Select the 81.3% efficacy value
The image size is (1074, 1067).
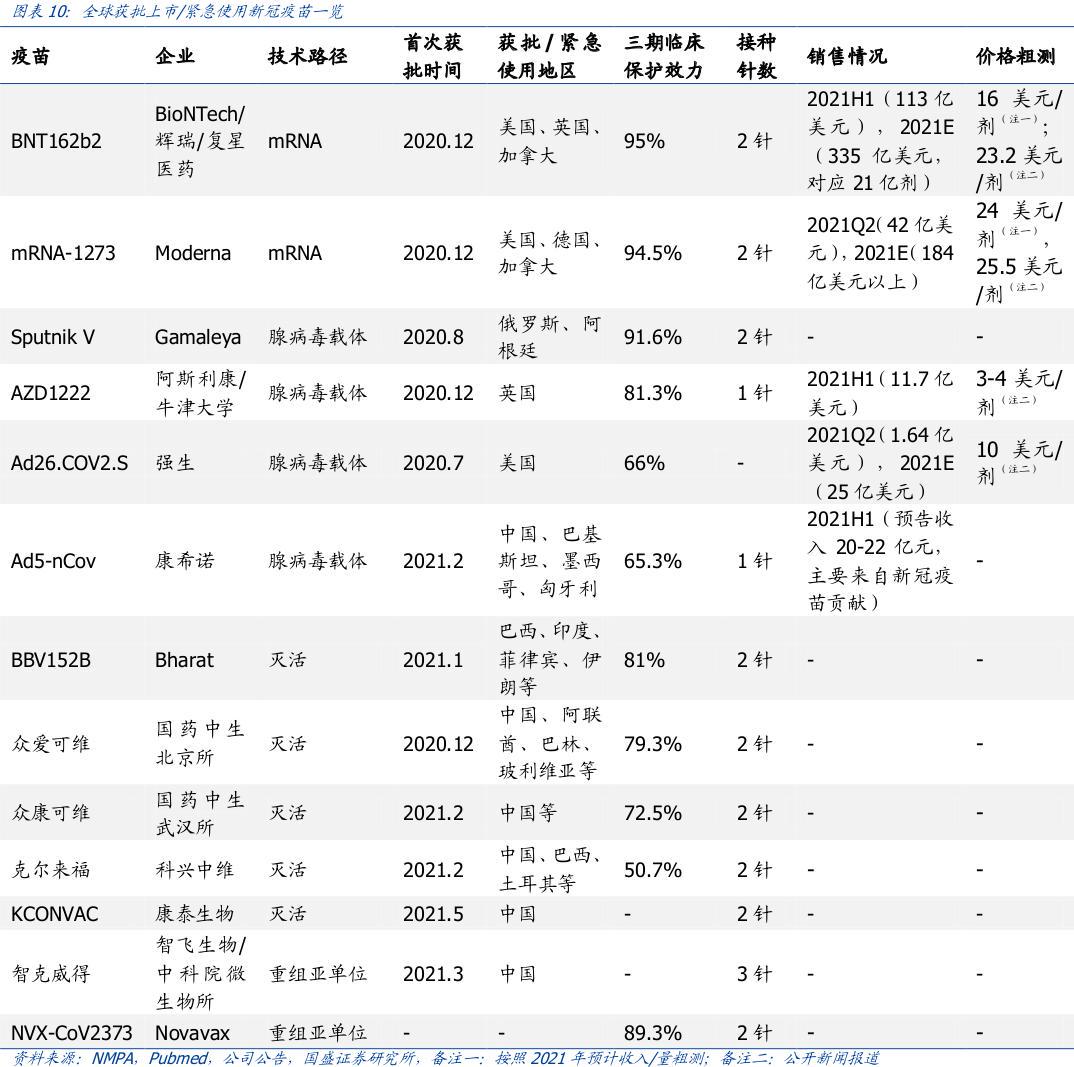point(653,393)
